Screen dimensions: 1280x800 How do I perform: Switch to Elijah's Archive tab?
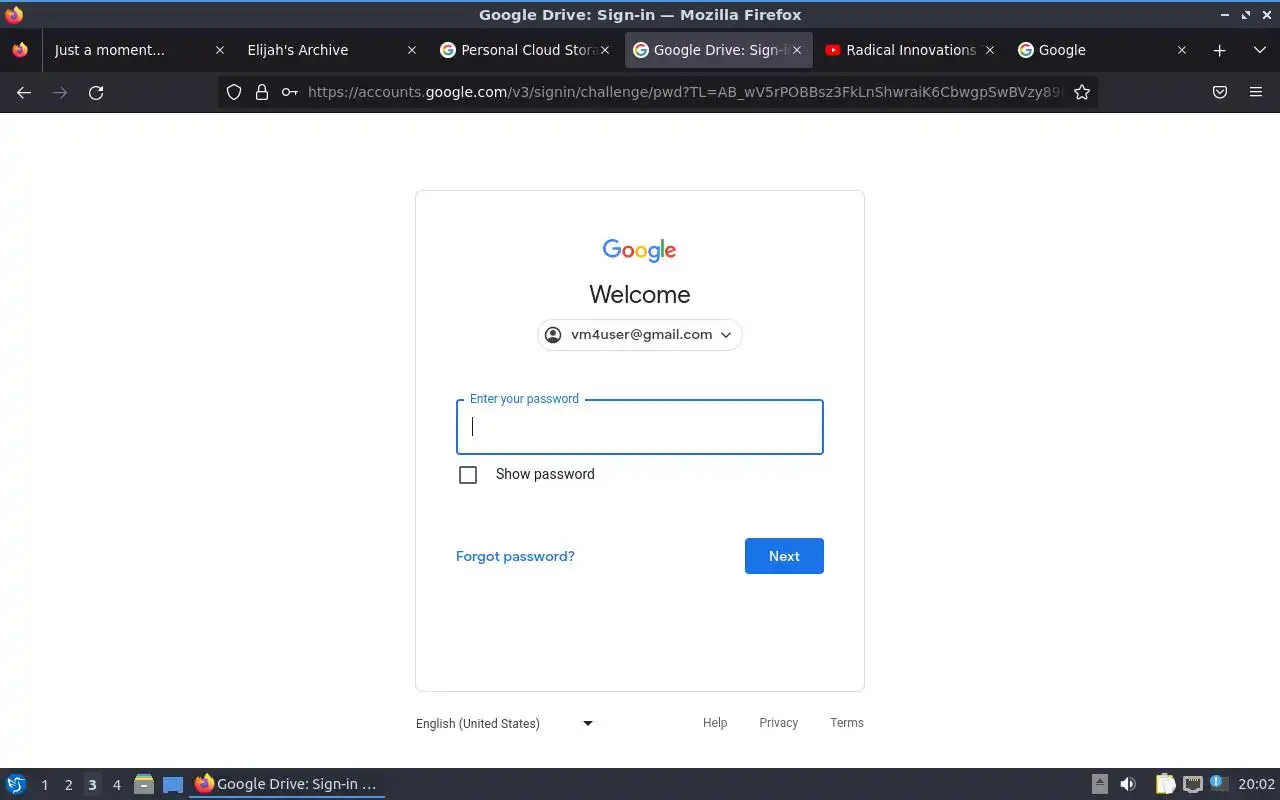point(330,50)
